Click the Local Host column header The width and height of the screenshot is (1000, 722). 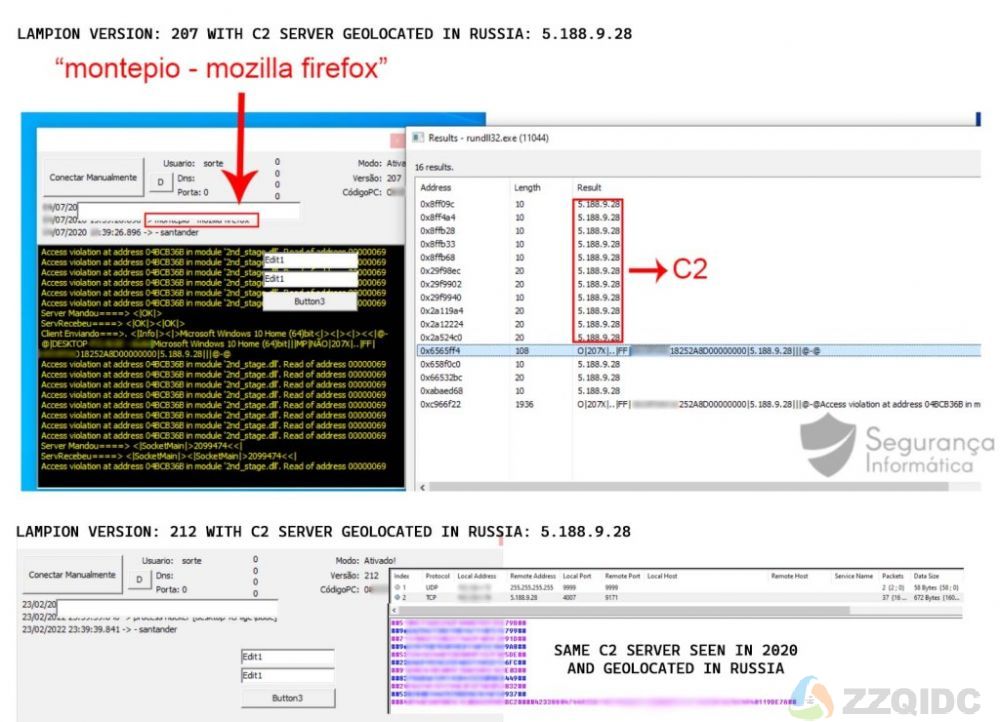[662, 576]
